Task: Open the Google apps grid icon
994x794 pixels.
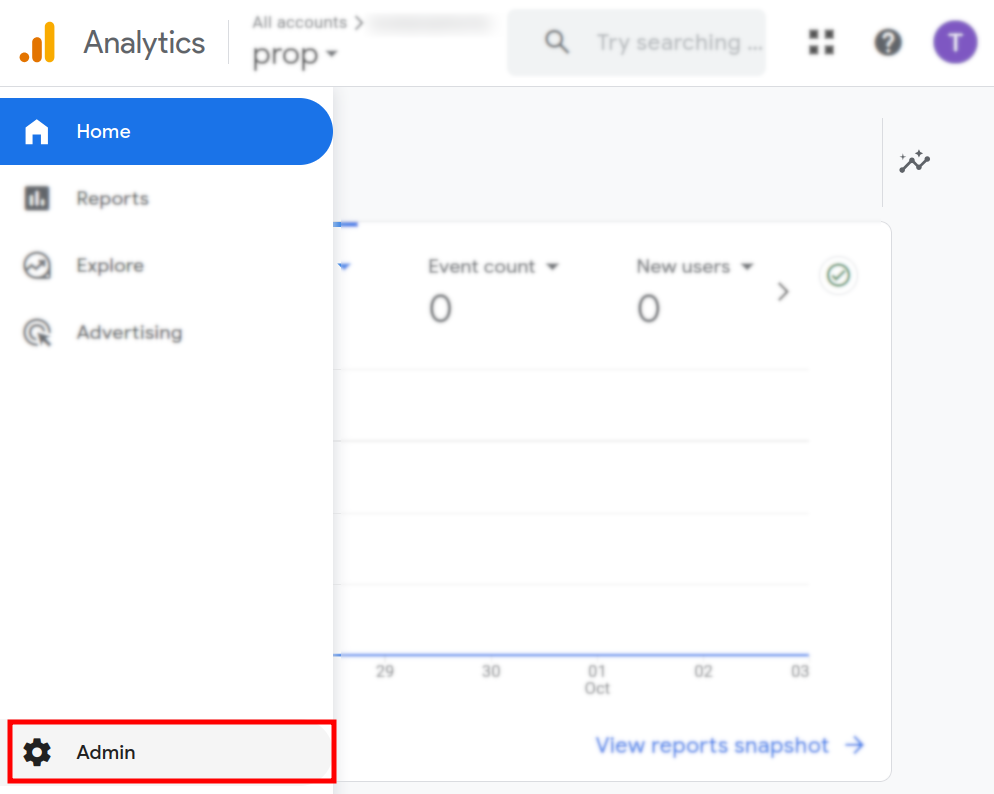Action: coord(821,42)
